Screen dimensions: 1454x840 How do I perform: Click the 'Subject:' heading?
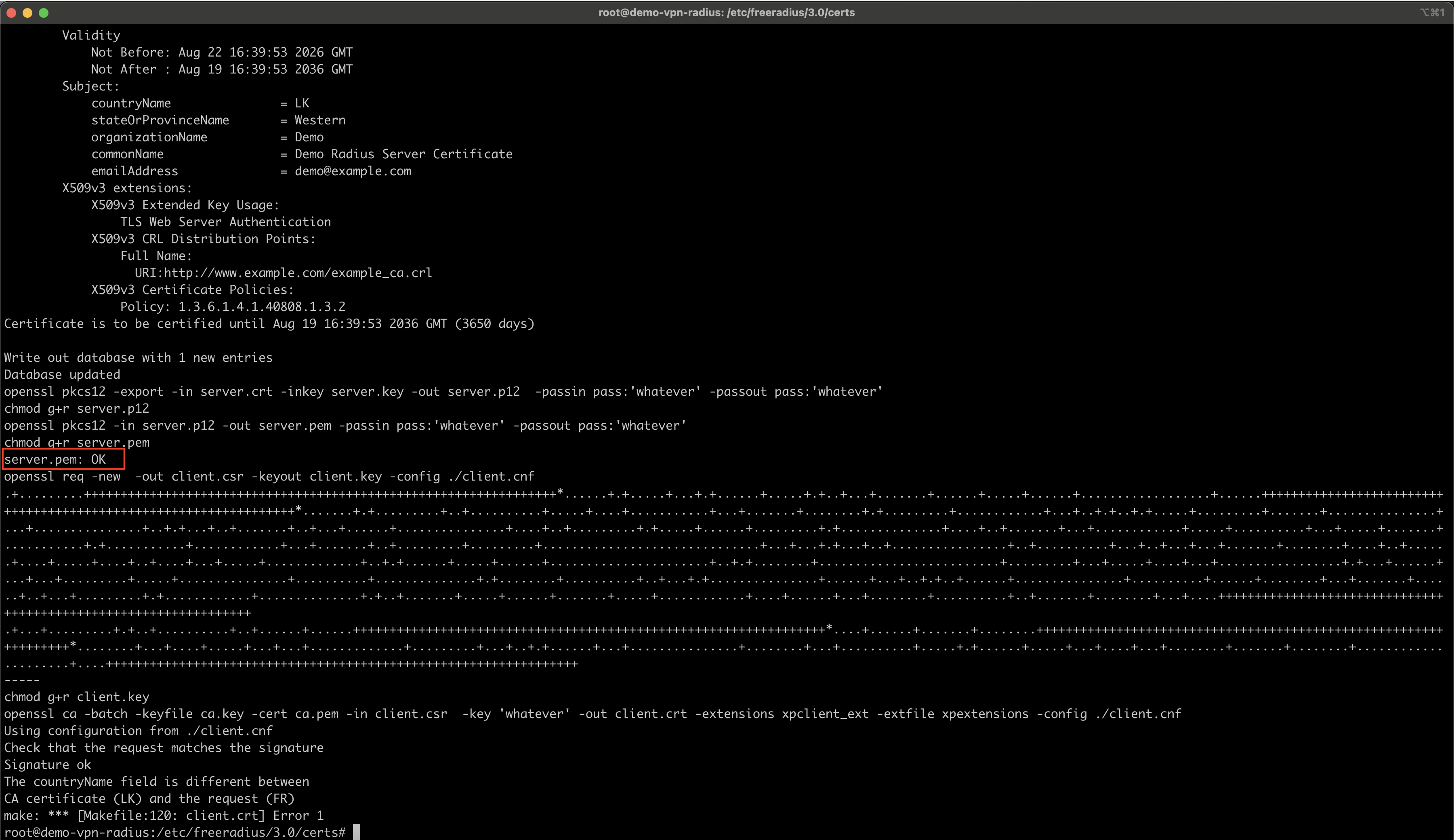[90, 86]
